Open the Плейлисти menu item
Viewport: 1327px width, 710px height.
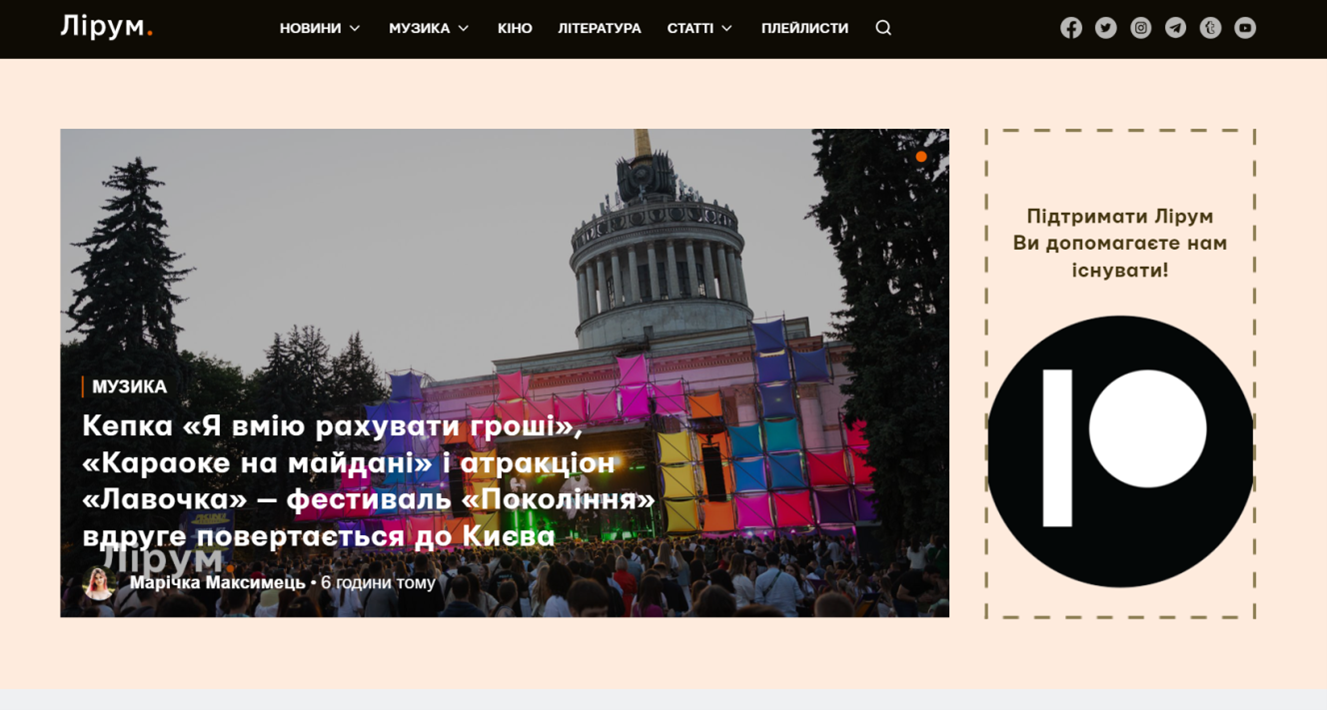pos(804,28)
